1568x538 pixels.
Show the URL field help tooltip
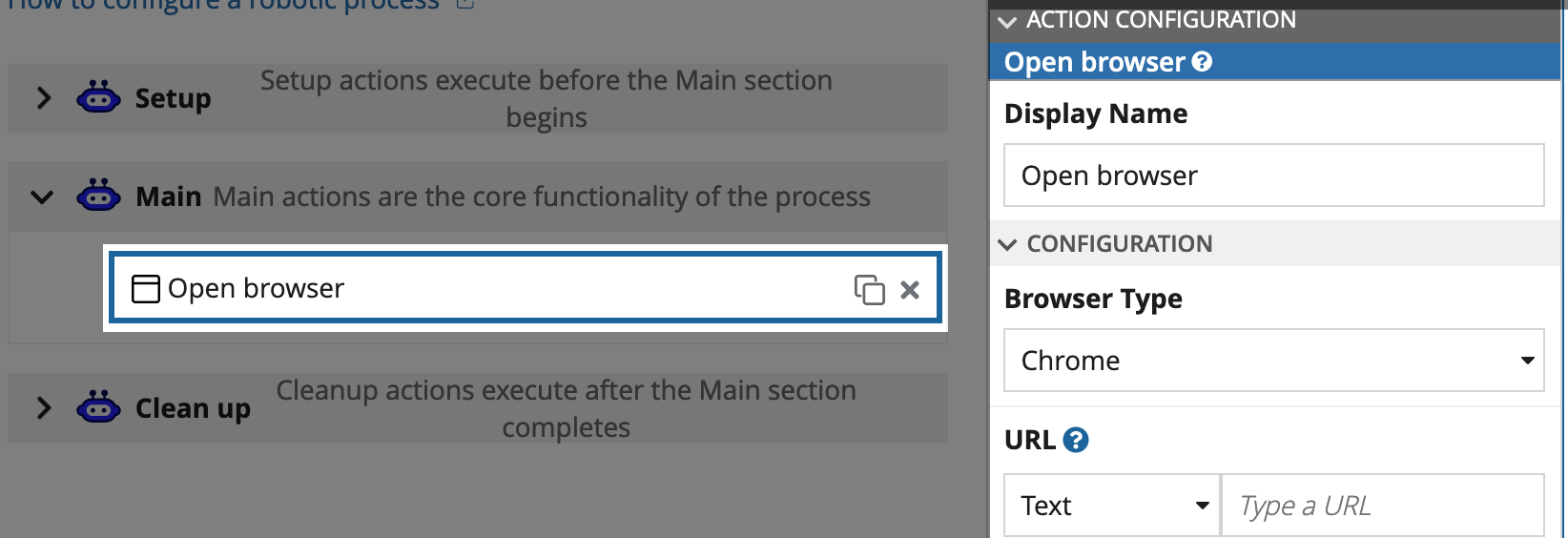pos(1076,440)
